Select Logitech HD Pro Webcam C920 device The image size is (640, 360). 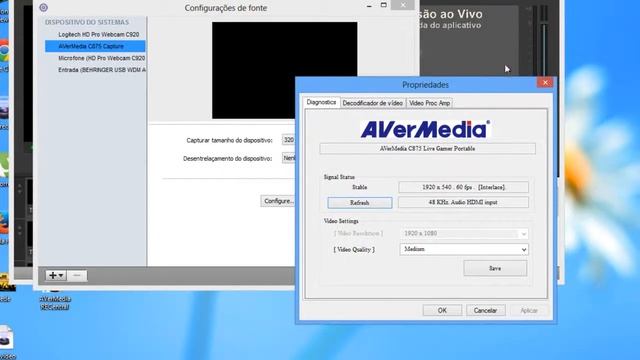[98, 35]
